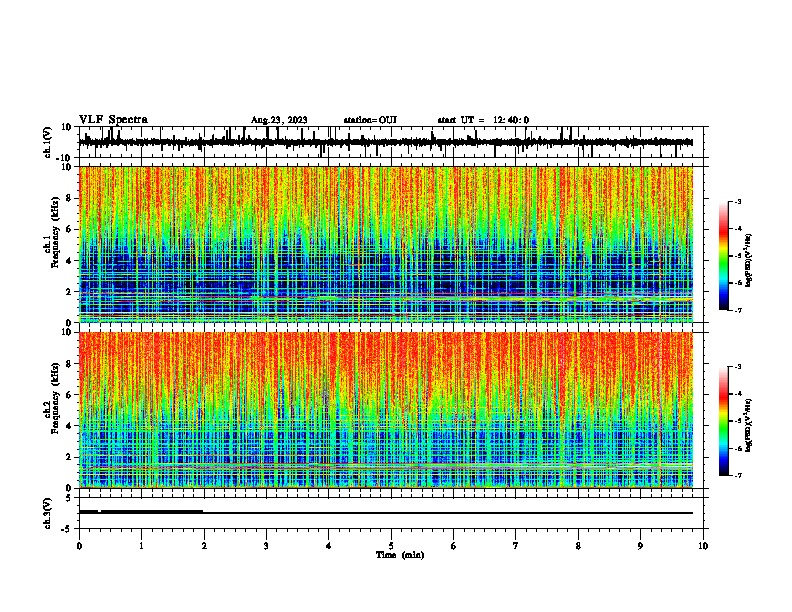Click the "-7" label of ch.1 color bar

click(738, 310)
